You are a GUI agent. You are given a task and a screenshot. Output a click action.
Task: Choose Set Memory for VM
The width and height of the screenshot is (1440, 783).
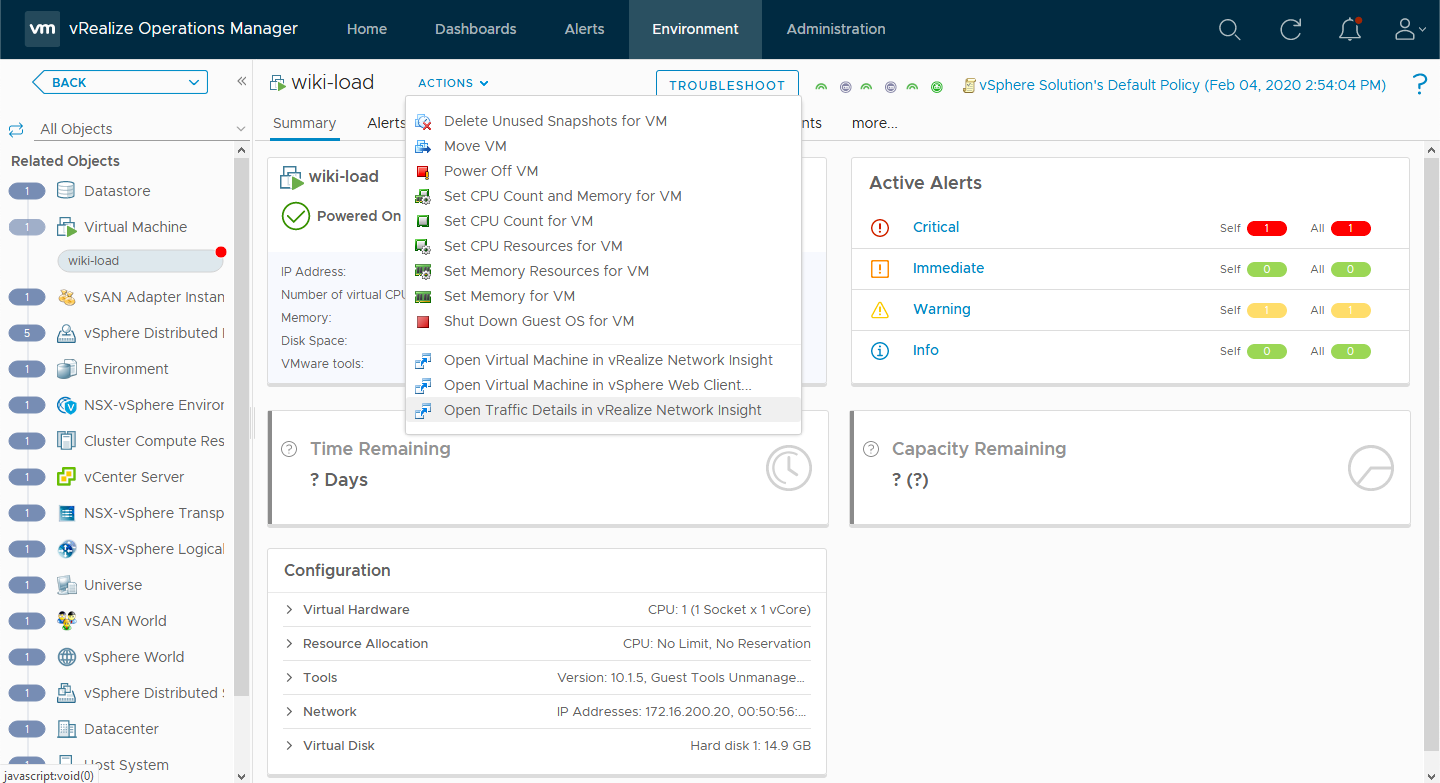tap(603, 296)
